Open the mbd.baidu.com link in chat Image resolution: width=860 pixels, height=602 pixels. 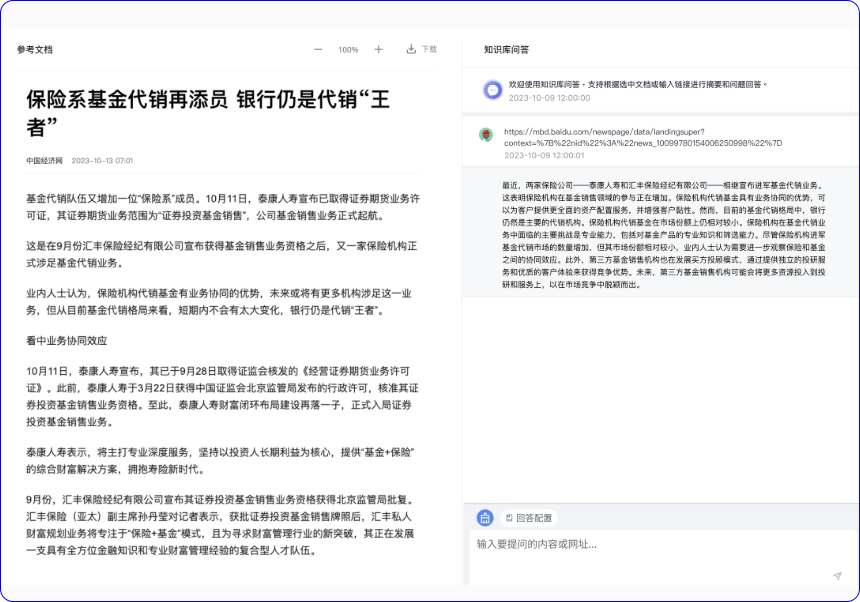[x=643, y=138]
